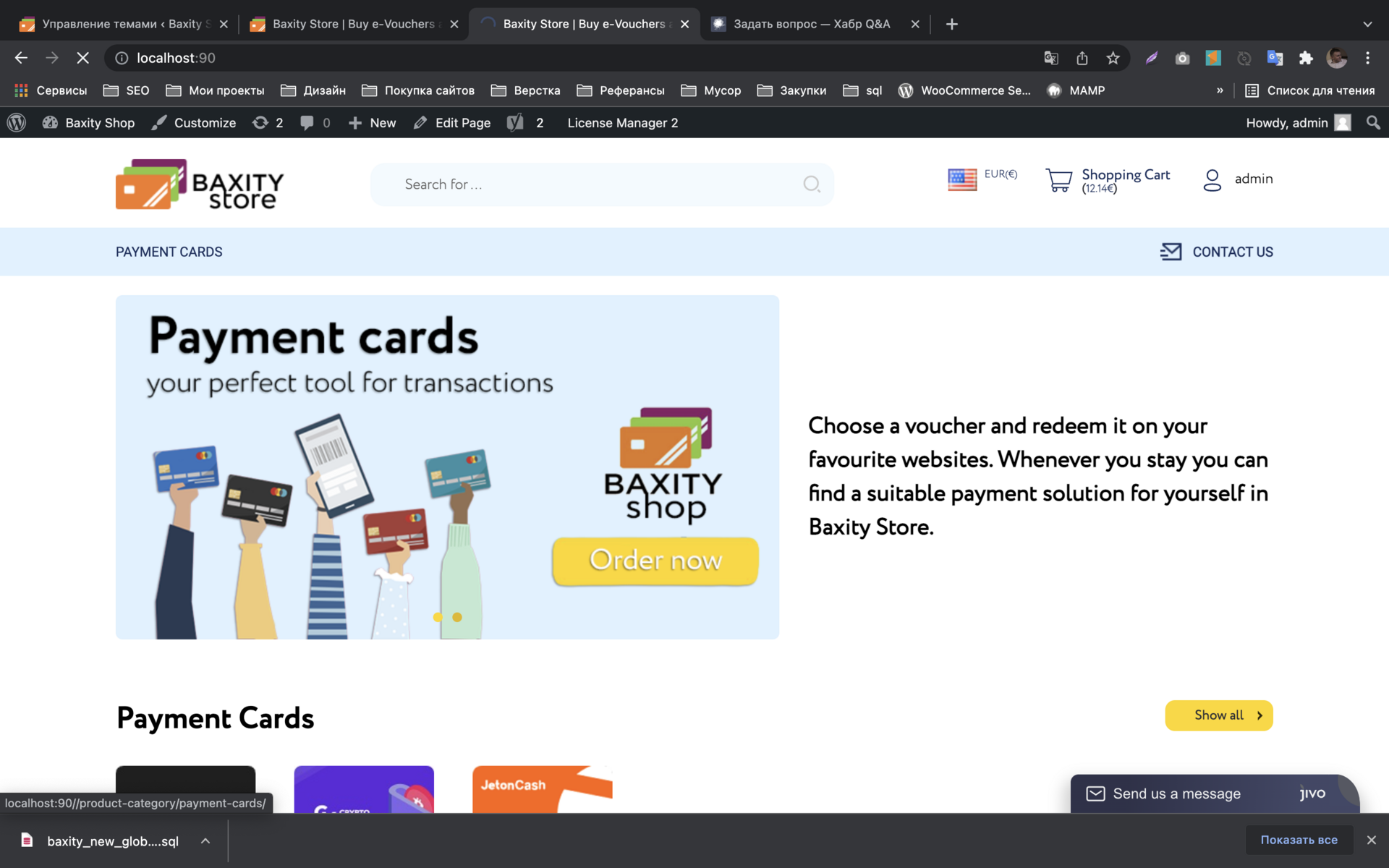The height and width of the screenshot is (868, 1389).
Task: Expand baxity_new_glob....sql download options arrow
Action: click(205, 841)
